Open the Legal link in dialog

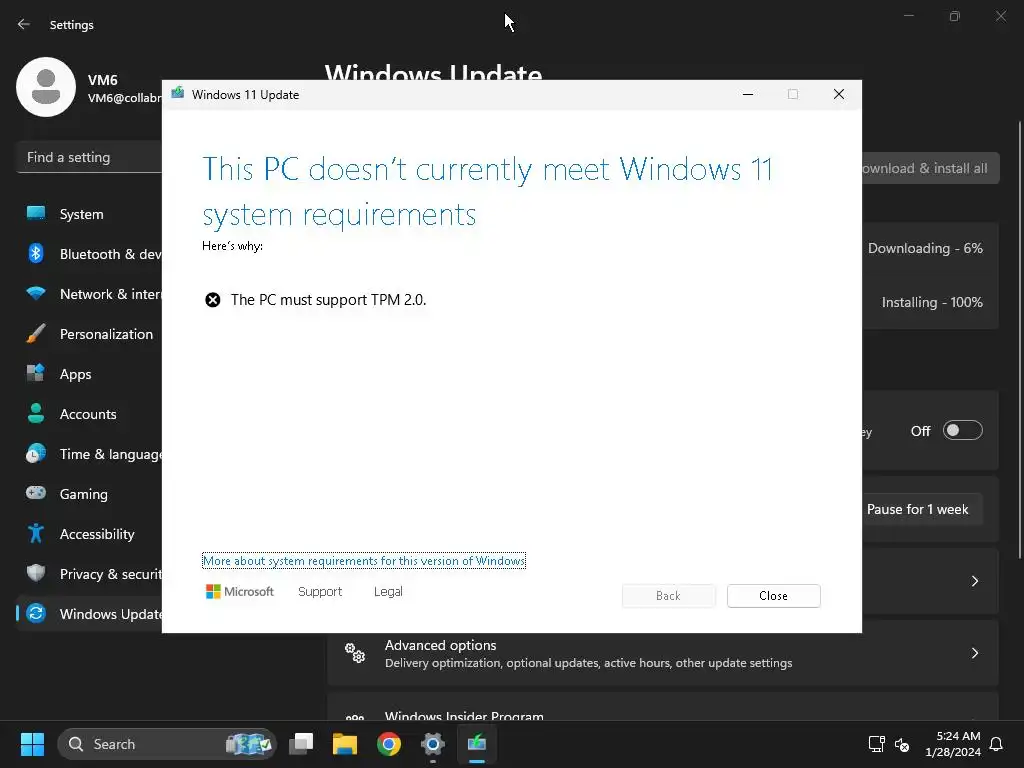tap(388, 592)
